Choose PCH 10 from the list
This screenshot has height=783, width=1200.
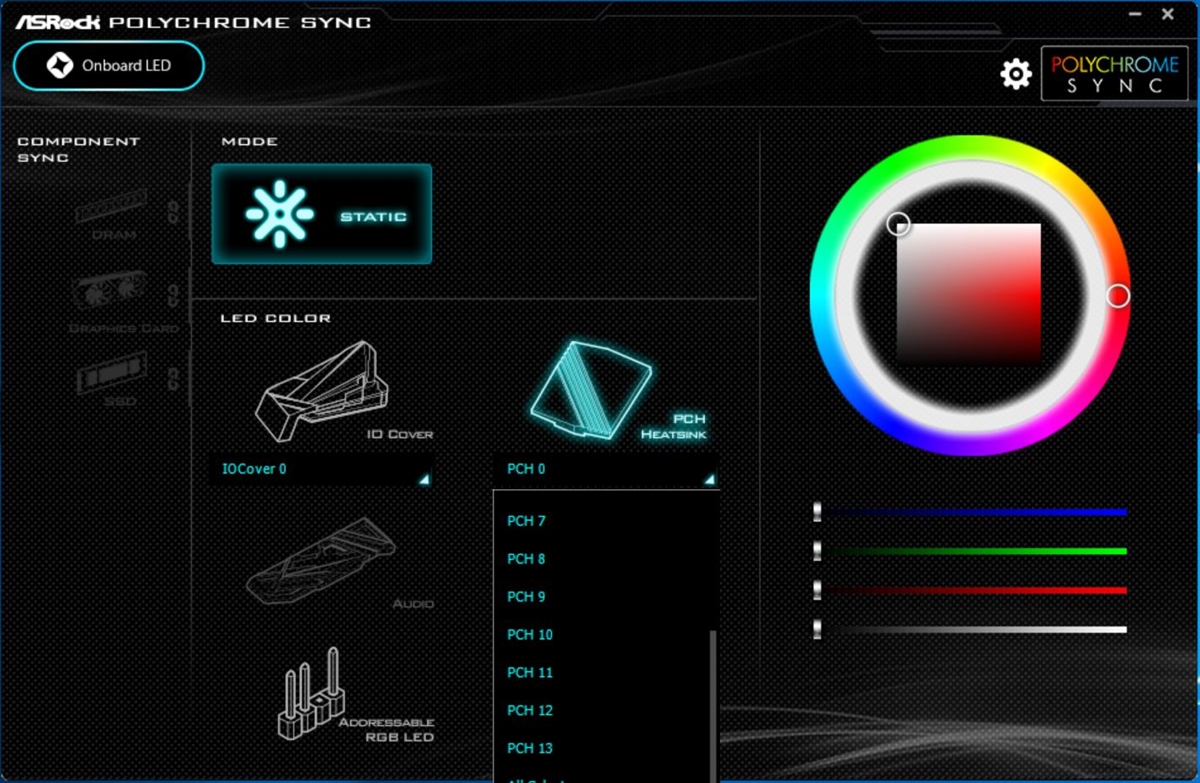coord(529,635)
